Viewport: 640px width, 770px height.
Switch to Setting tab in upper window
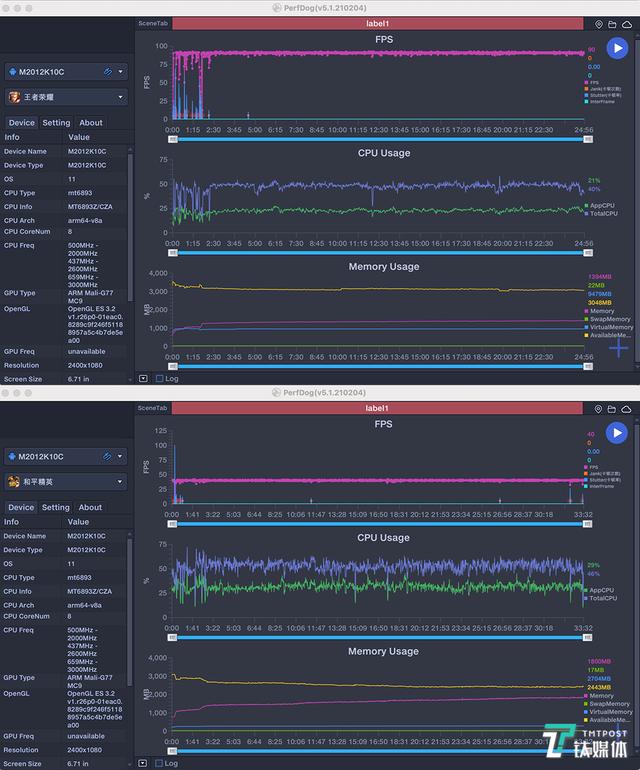56,123
